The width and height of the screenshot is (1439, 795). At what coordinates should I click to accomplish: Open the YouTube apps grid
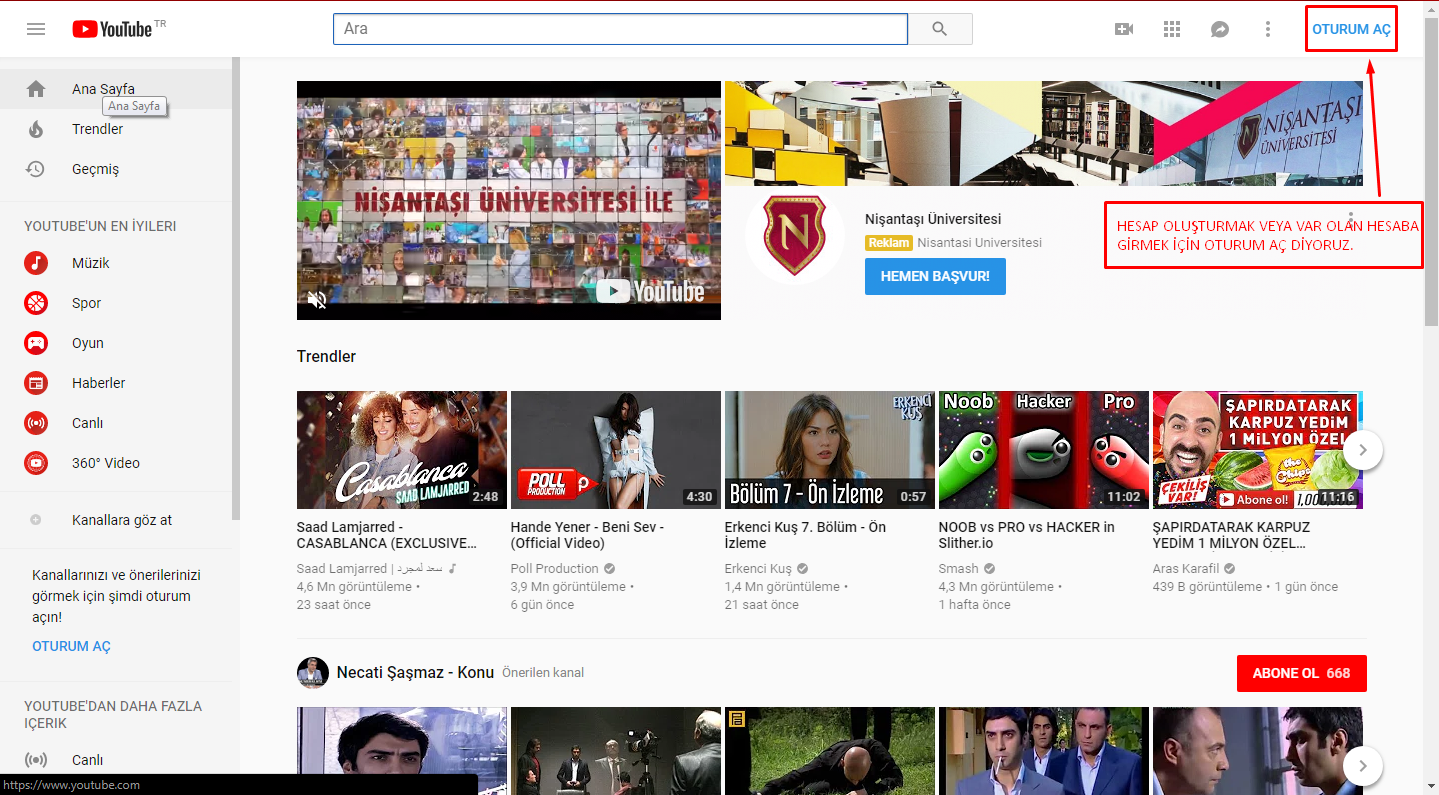pyautogui.click(x=1172, y=29)
